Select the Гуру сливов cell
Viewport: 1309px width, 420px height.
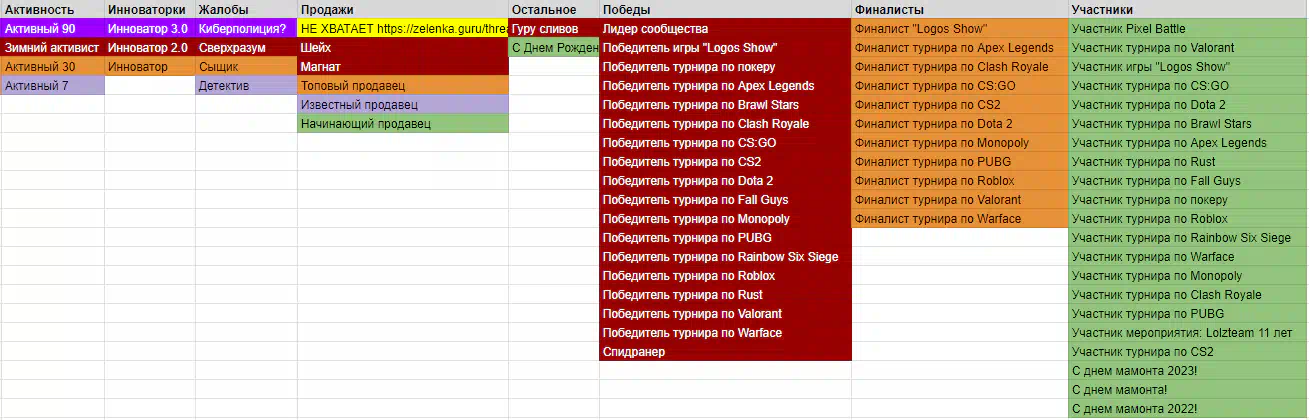[554, 29]
